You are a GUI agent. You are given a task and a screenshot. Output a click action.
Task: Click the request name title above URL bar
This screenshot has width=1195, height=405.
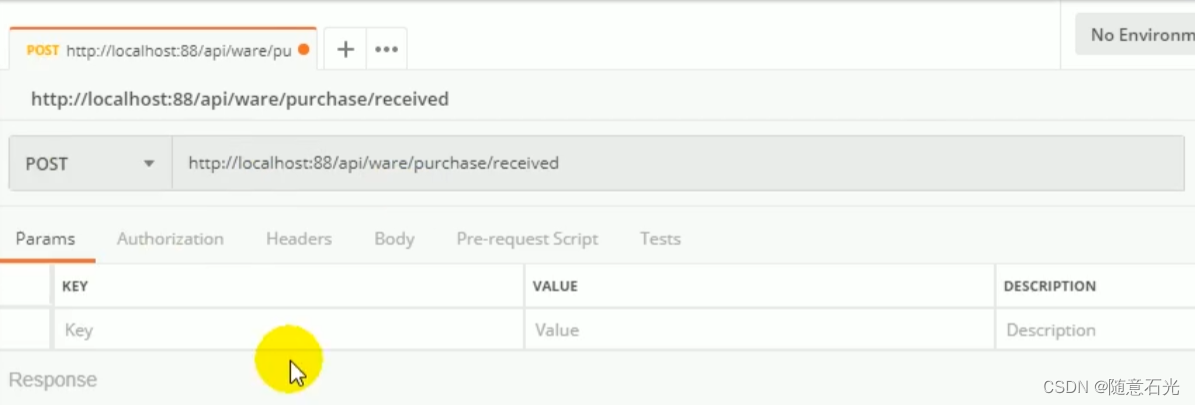click(x=239, y=99)
